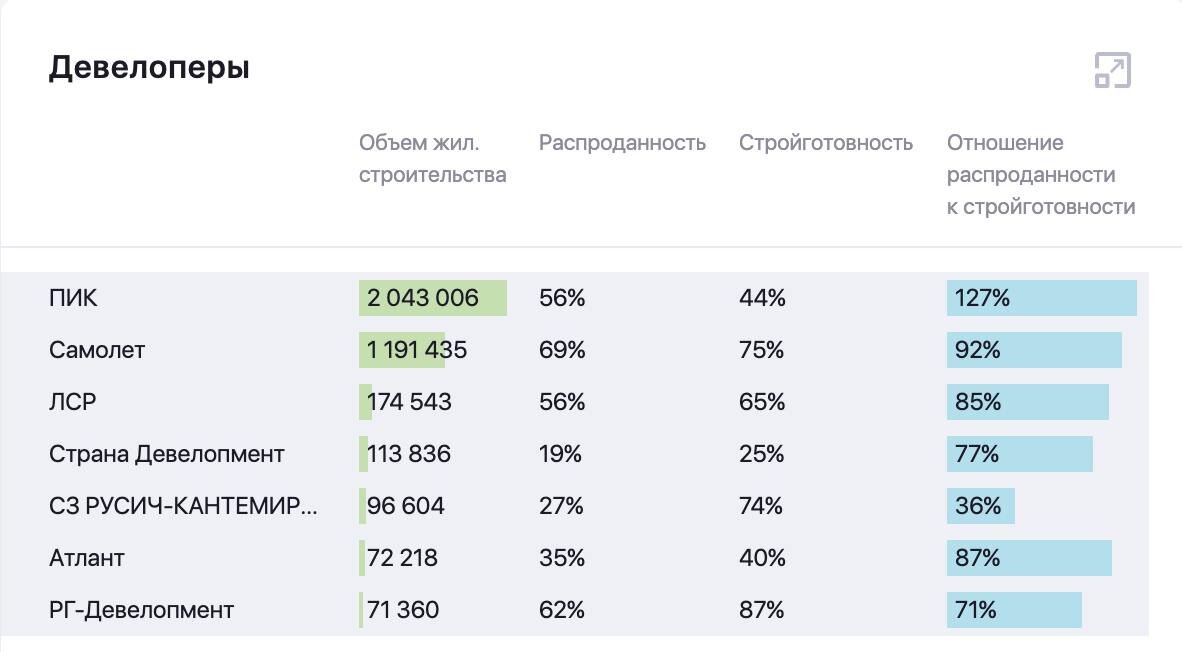Image resolution: width=1182 pixels, height=652 pixels.
Task: Click the ЛСР developer name
Action: 73,402
